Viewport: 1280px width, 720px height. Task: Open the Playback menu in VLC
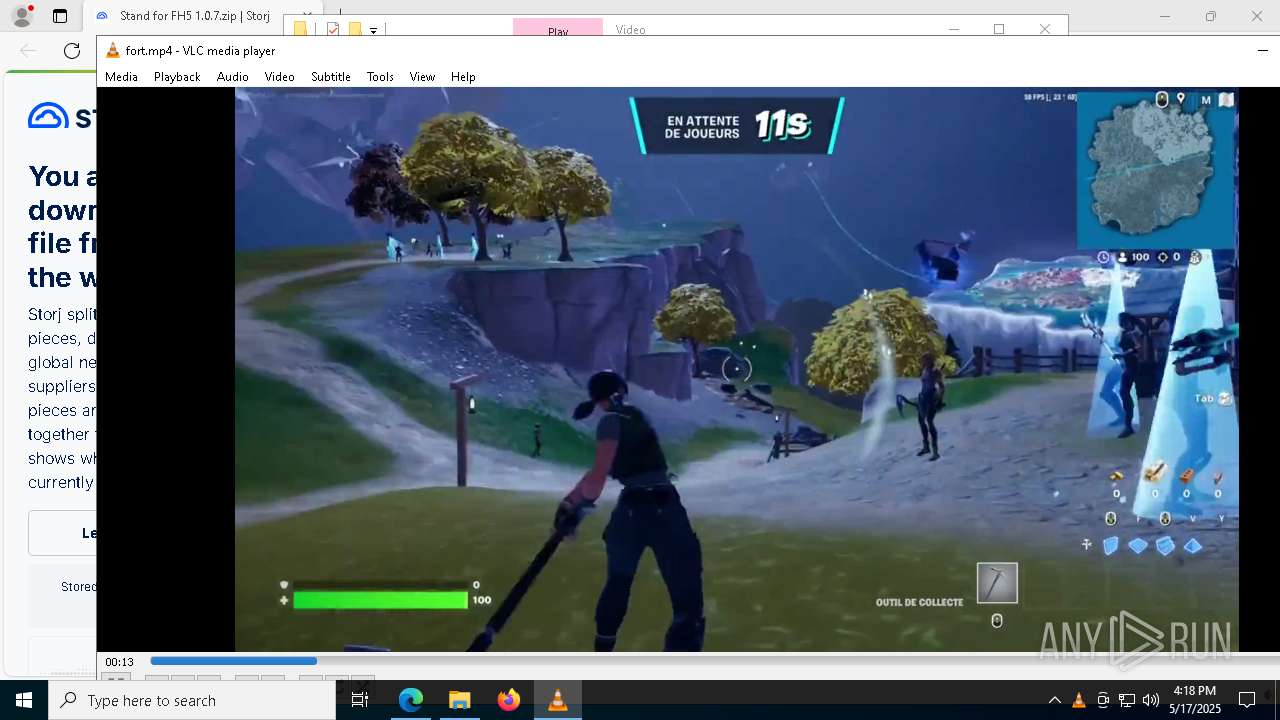pos(177,77)
